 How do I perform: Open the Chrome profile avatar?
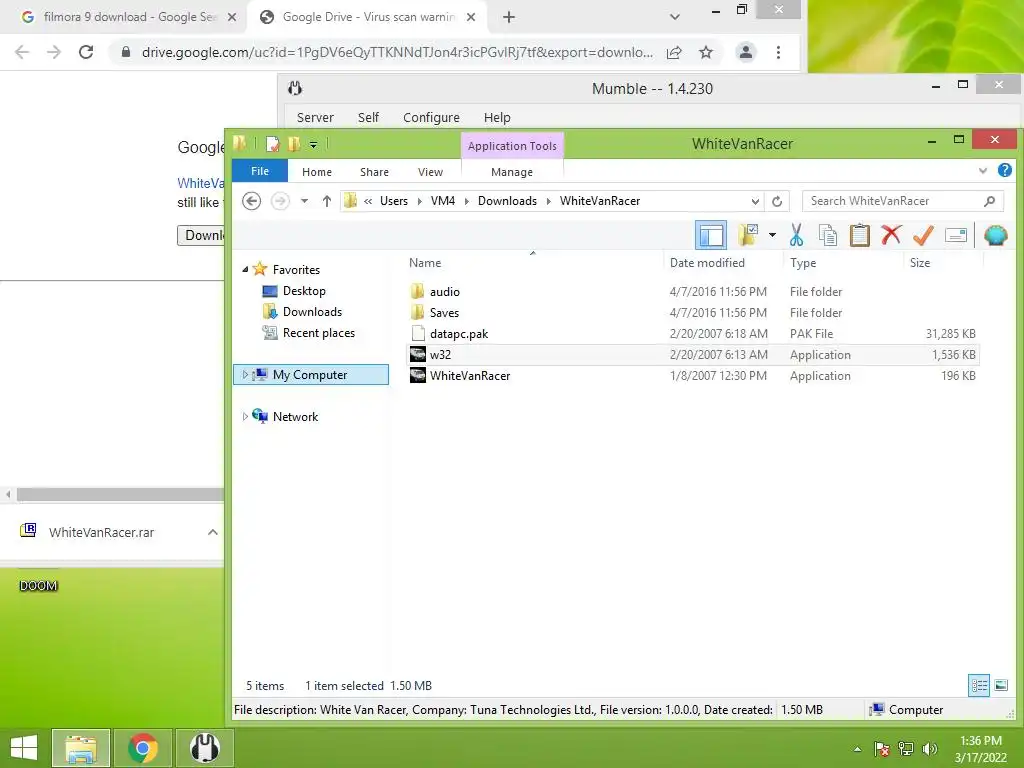pyautogui.click(x=745, y=52)
